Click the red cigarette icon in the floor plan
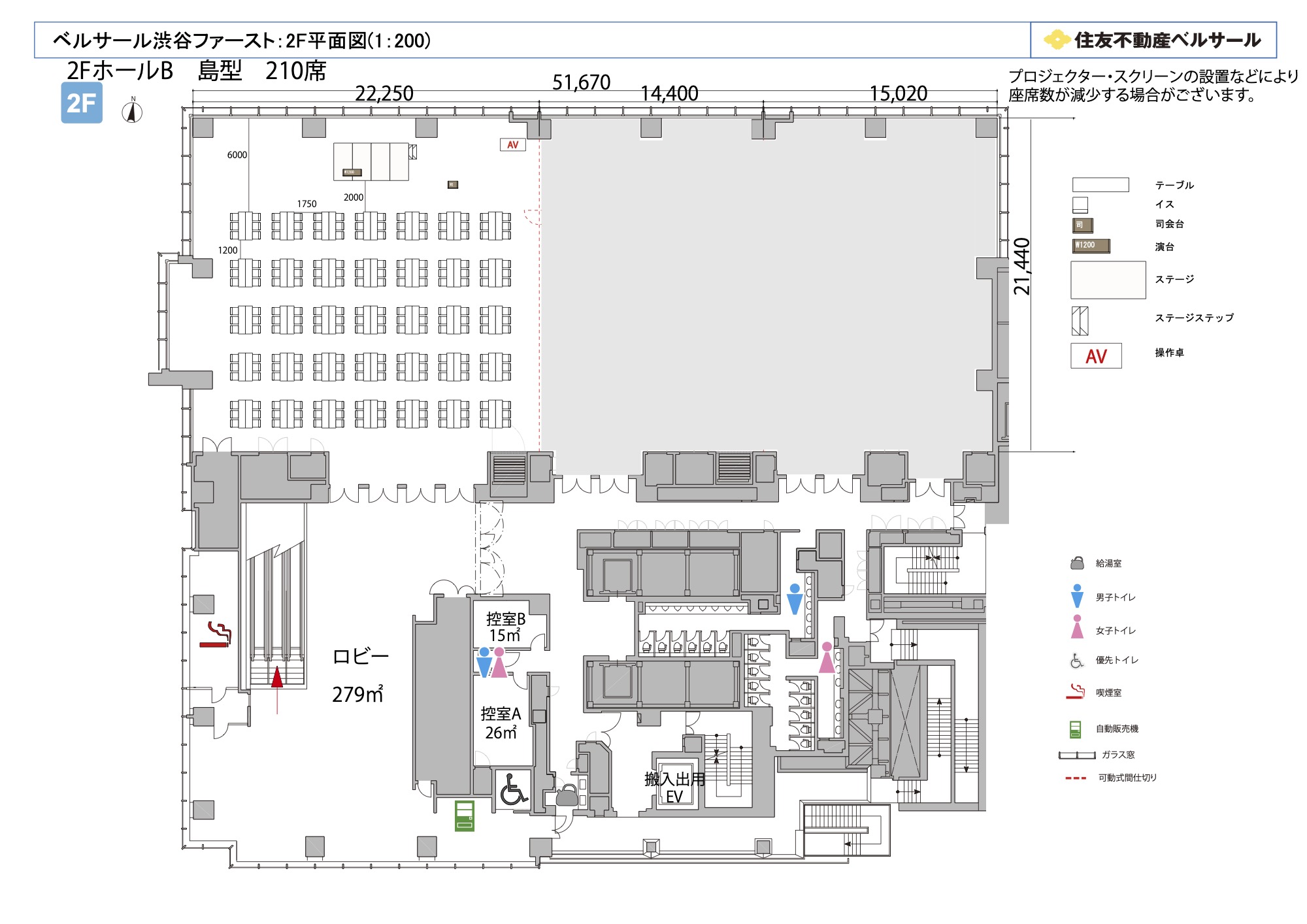The width and height of the screenshot is (1307, 924). pyautogui.click(x=216, y=635)
